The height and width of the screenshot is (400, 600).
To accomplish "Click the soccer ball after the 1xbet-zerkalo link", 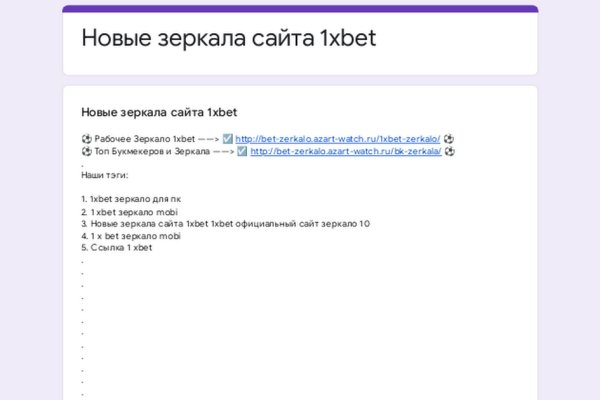I will pos(449,139).
